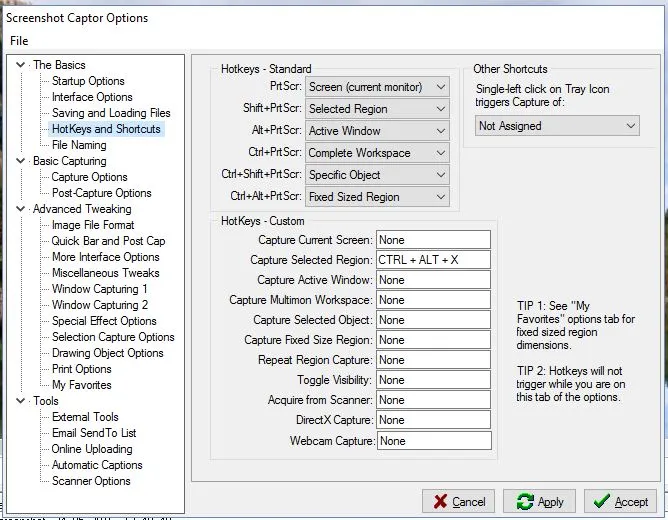Screen dimensions: 668x520
Task: Collapse The Basics tree section
Action: pyautogui.click(x=20, y=65)
